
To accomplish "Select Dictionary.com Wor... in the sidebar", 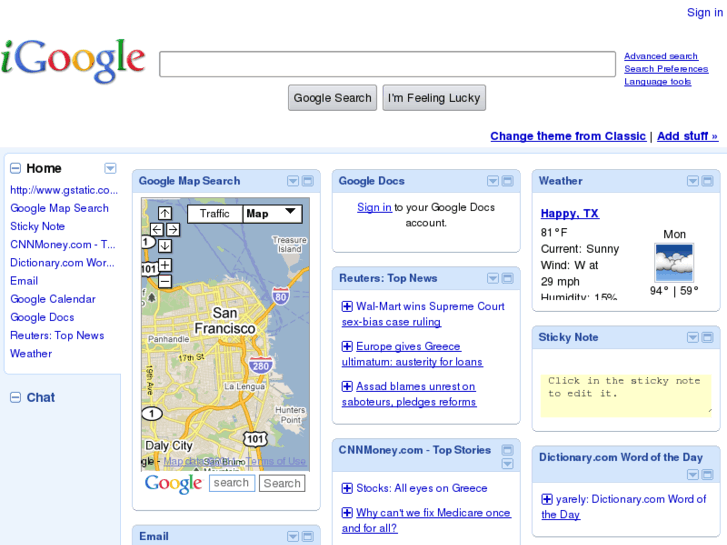I will [x=62, y=263].
